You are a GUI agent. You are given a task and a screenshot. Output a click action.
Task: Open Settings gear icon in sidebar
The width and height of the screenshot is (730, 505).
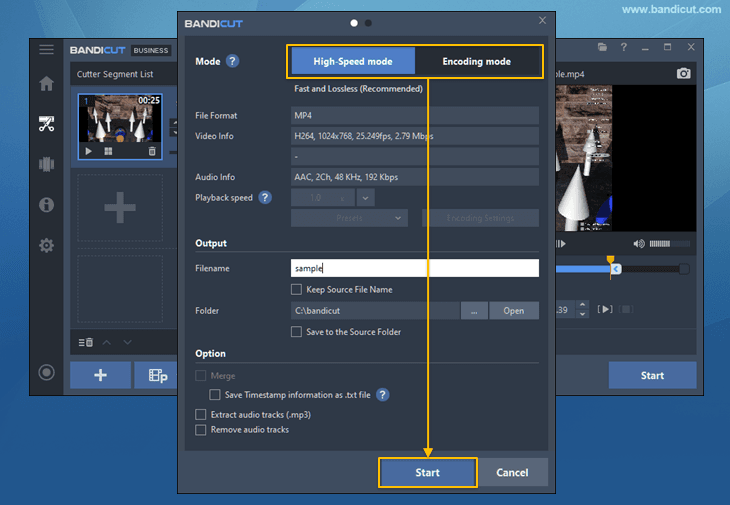tap(46, 245)
